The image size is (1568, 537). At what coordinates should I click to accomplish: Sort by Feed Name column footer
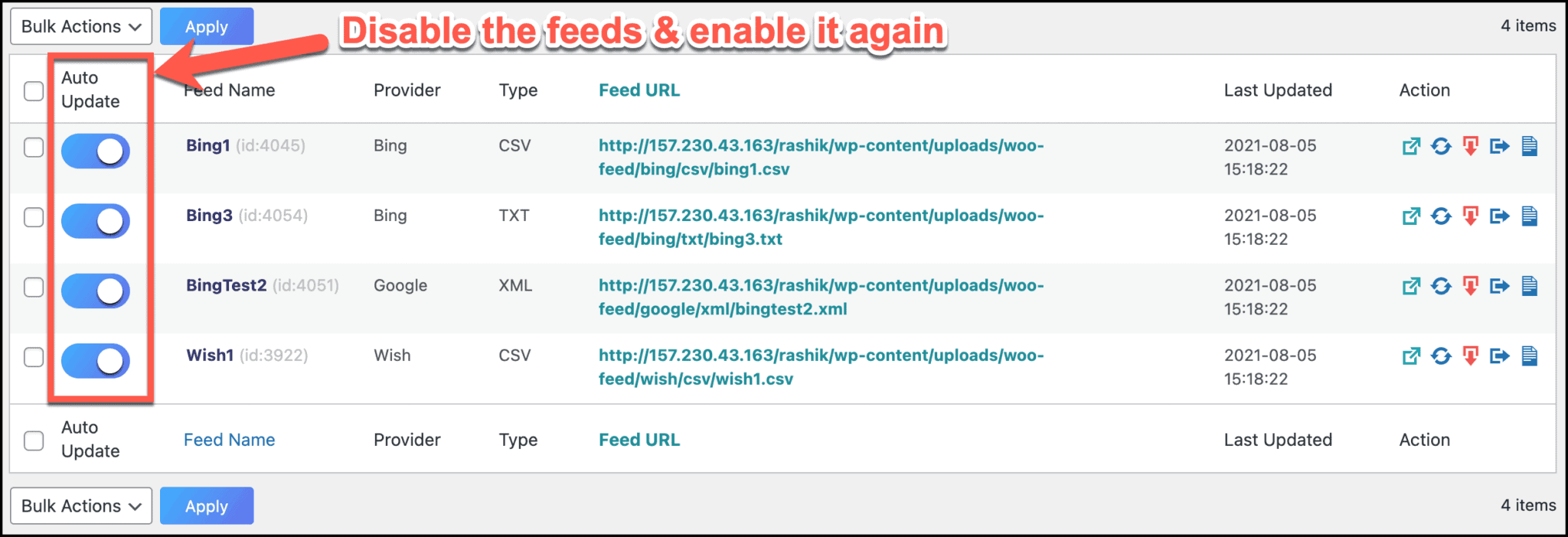[x=229, y=439]
